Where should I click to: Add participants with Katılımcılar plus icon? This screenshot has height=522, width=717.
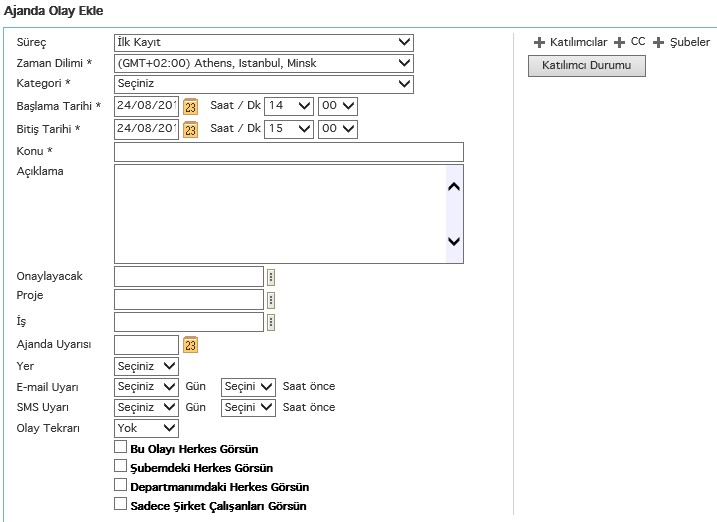540,43
